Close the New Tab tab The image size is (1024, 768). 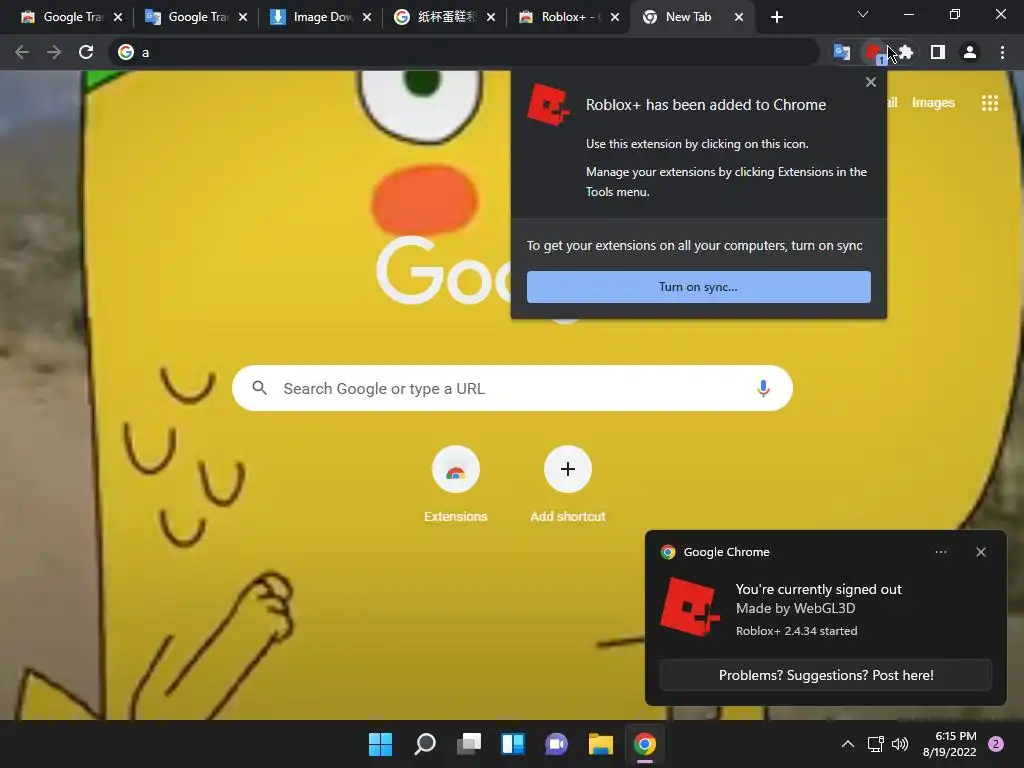pyautogui.click(x=739, y=17)
